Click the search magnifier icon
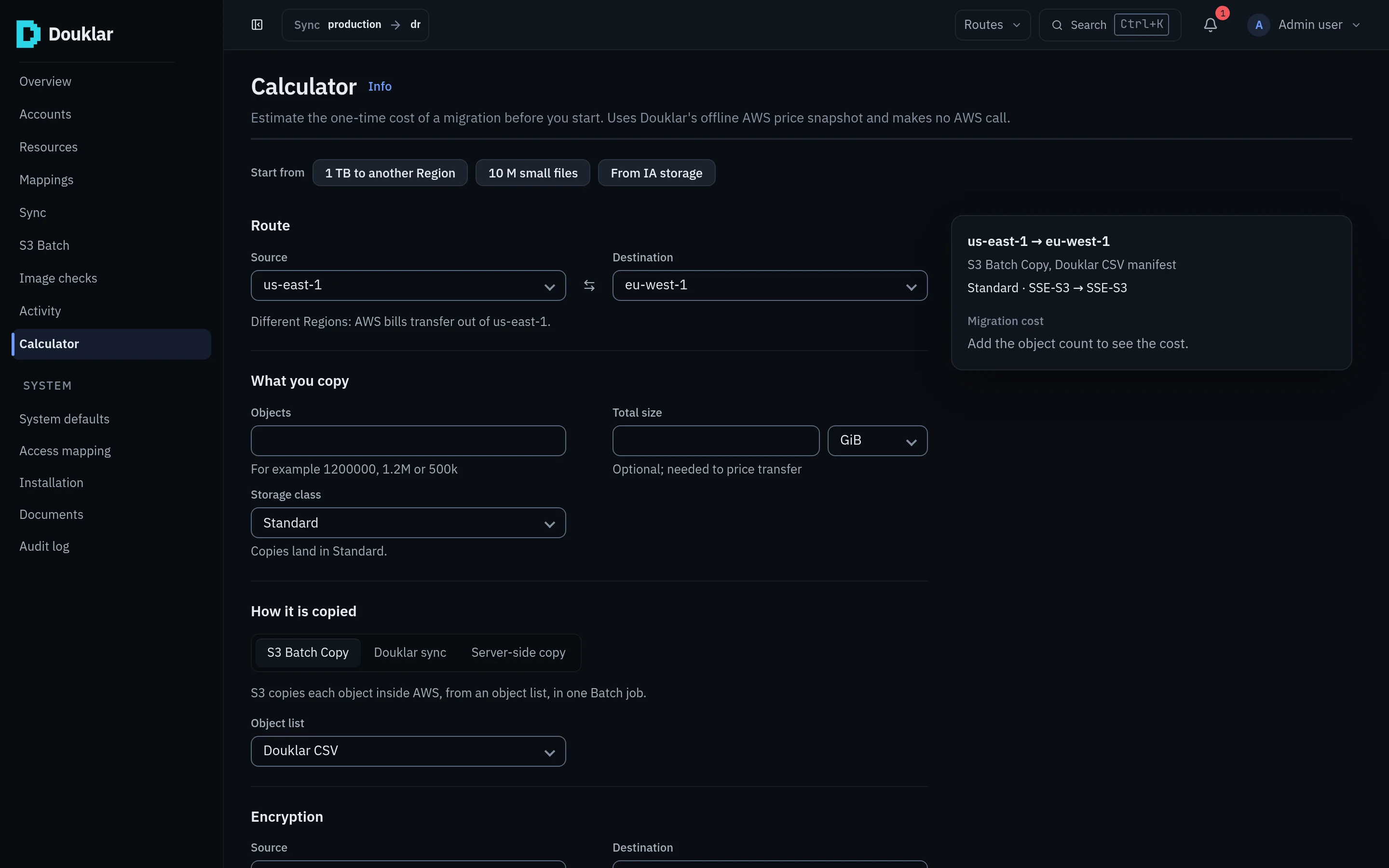This screenshot has height=868, width=1389. pyautogui.click(x=1057, y=25)
